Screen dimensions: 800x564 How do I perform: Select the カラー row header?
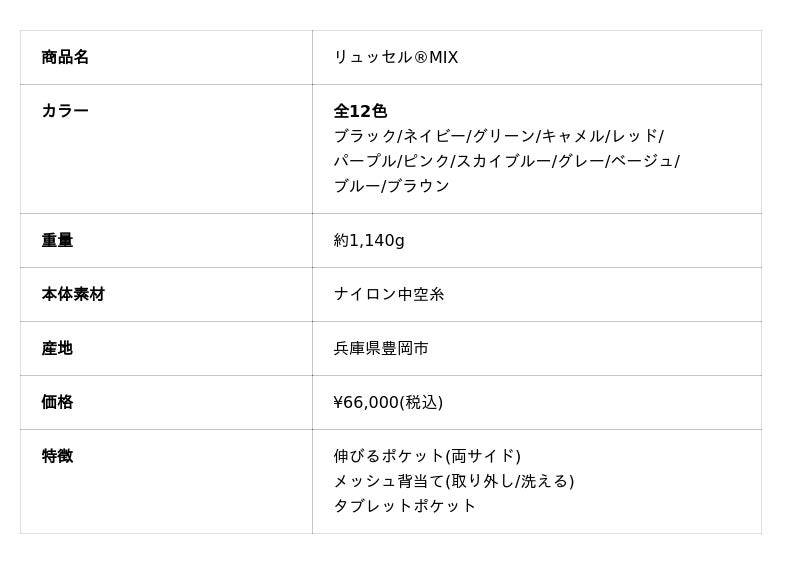(65, 111)
